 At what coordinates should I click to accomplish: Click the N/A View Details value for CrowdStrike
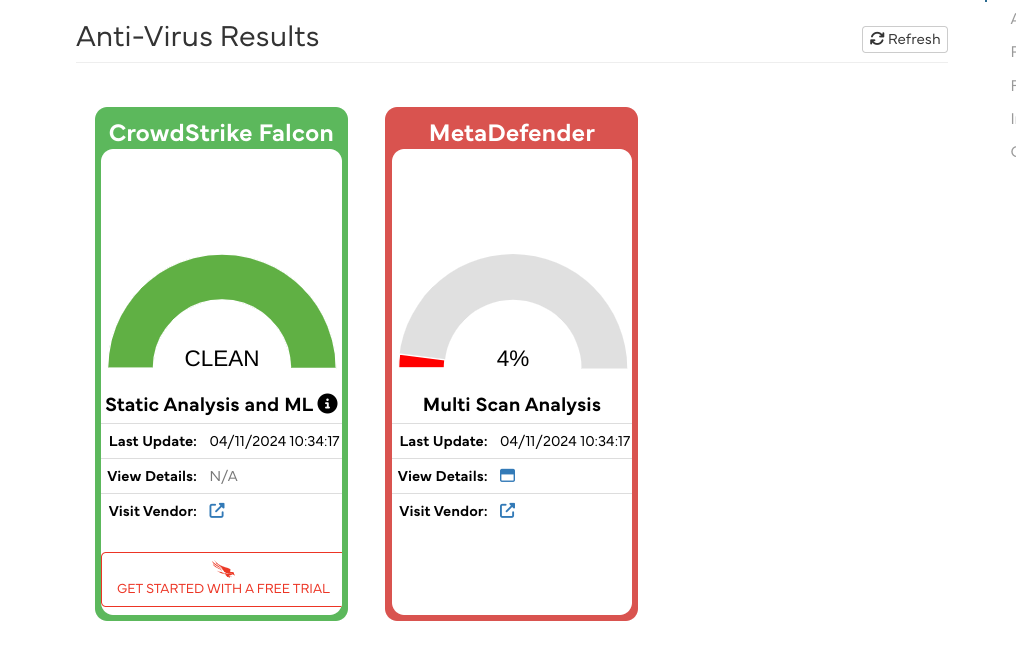coord(223,476)
